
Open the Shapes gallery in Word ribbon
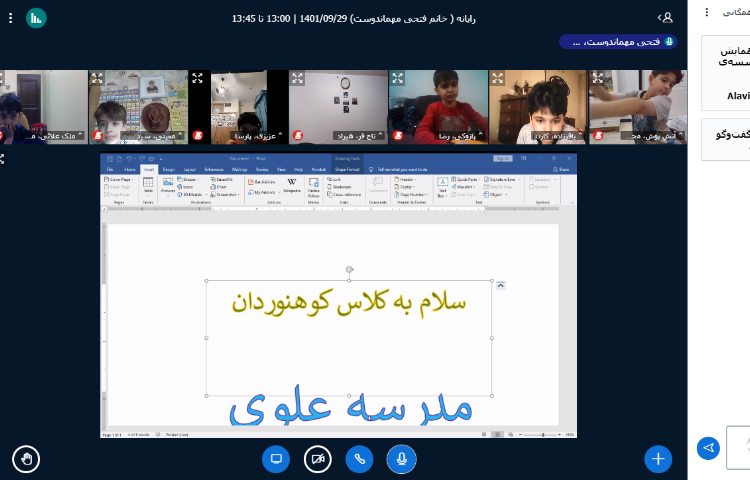pos(188,179)
